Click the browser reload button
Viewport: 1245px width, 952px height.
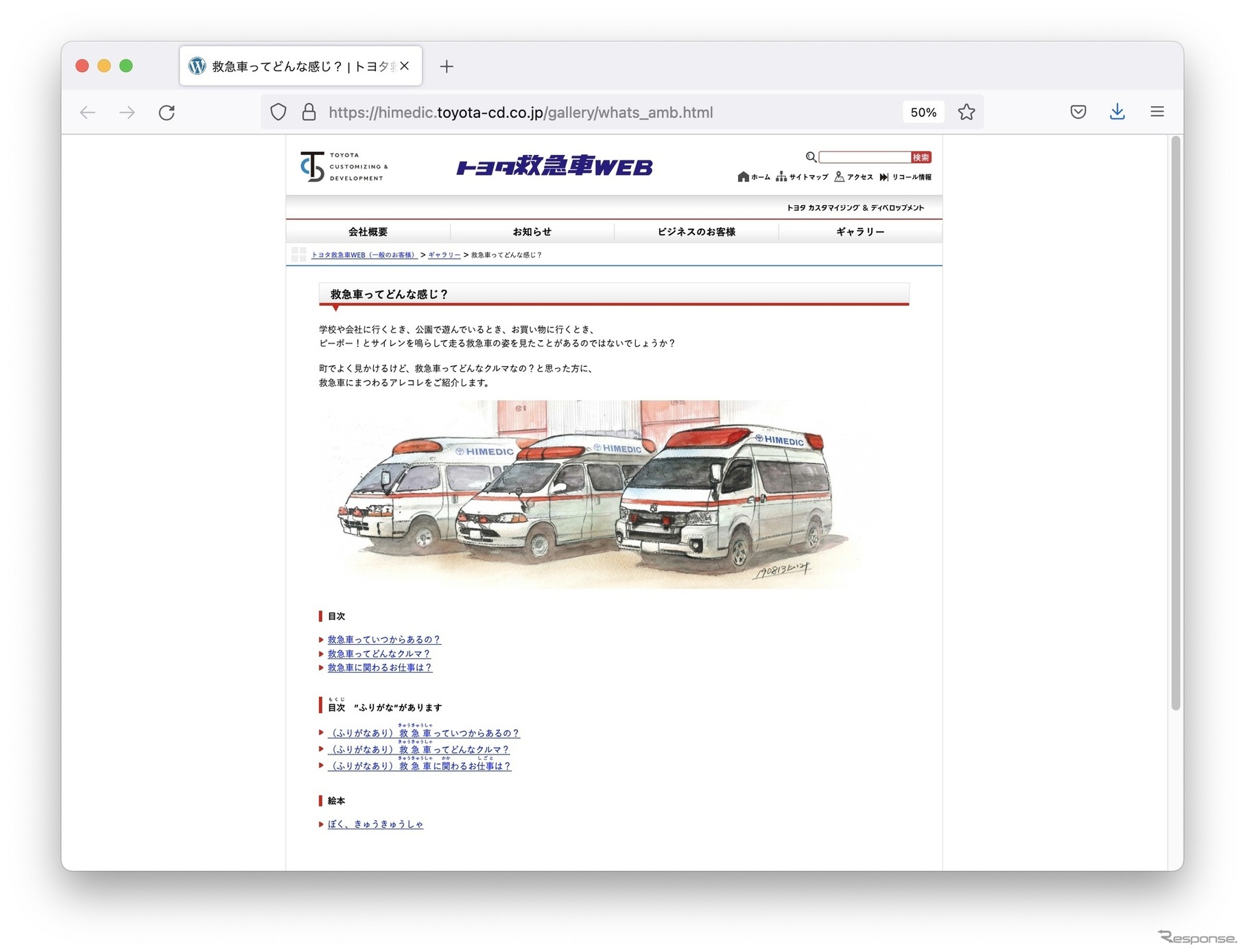point(167,112)
